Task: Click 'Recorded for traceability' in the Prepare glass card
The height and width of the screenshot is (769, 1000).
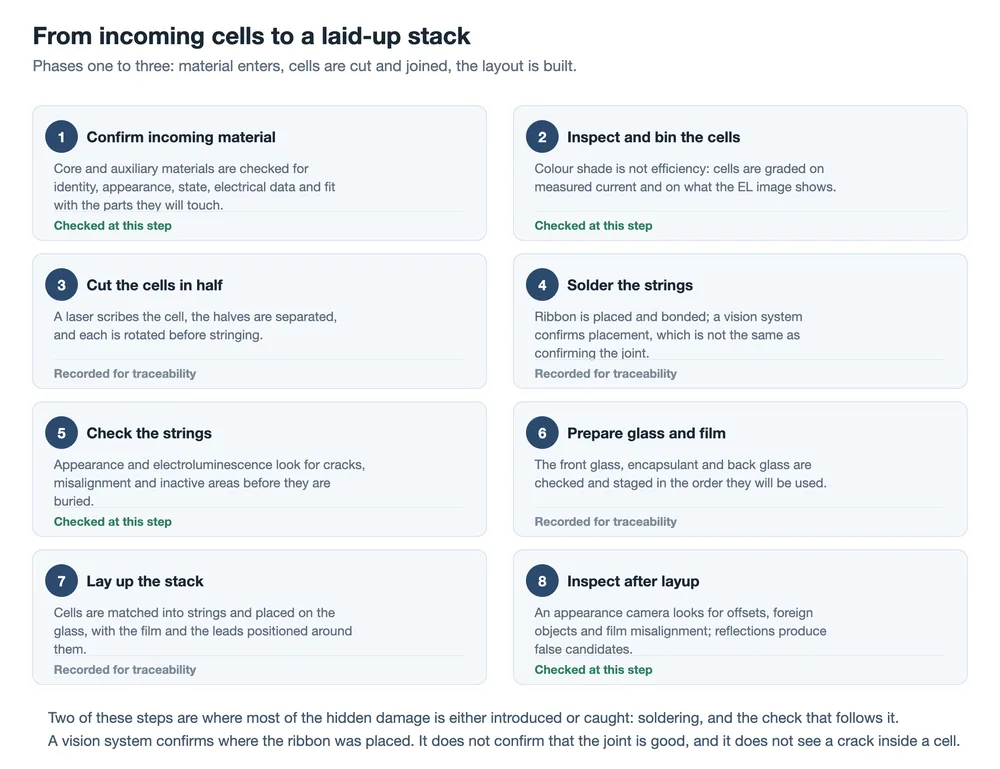Action: pos(606,522)
